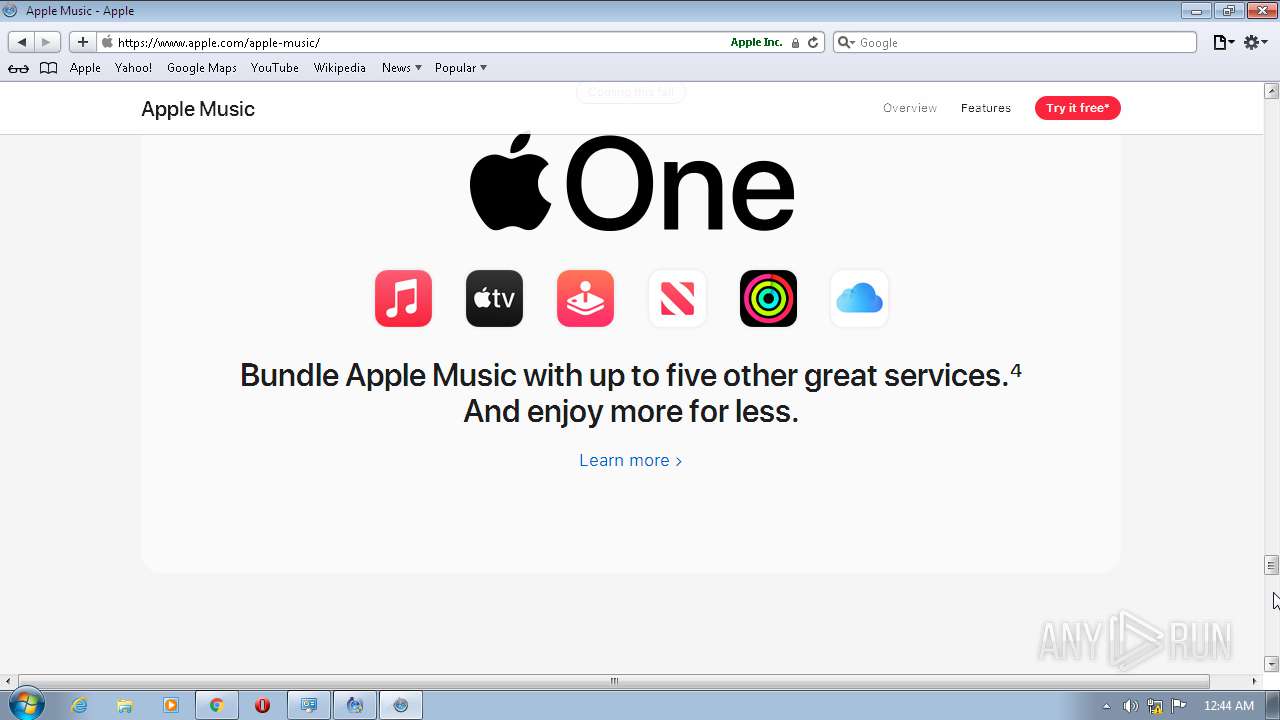Viewport: 1280px width, 720px height.
Task: Switch to Google Chrome in taskbar
Action: [216, 705]
